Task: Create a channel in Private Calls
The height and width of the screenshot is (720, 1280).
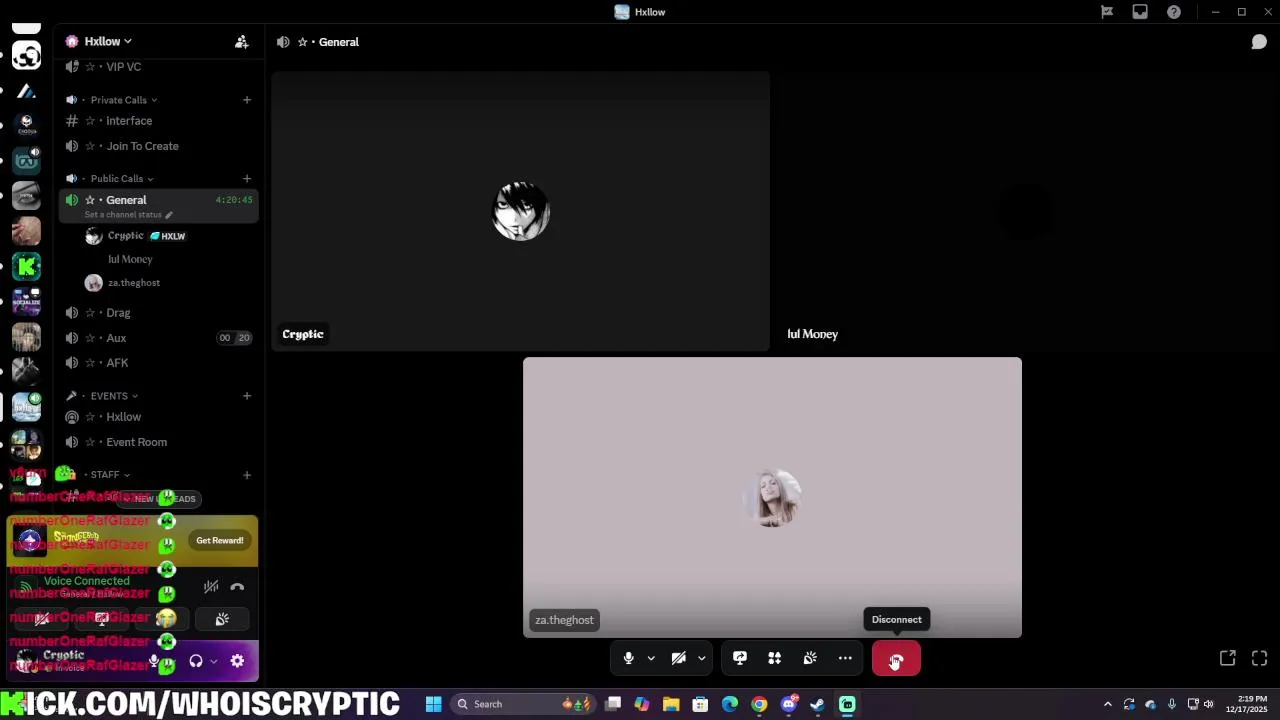Action: pos(246,100)
